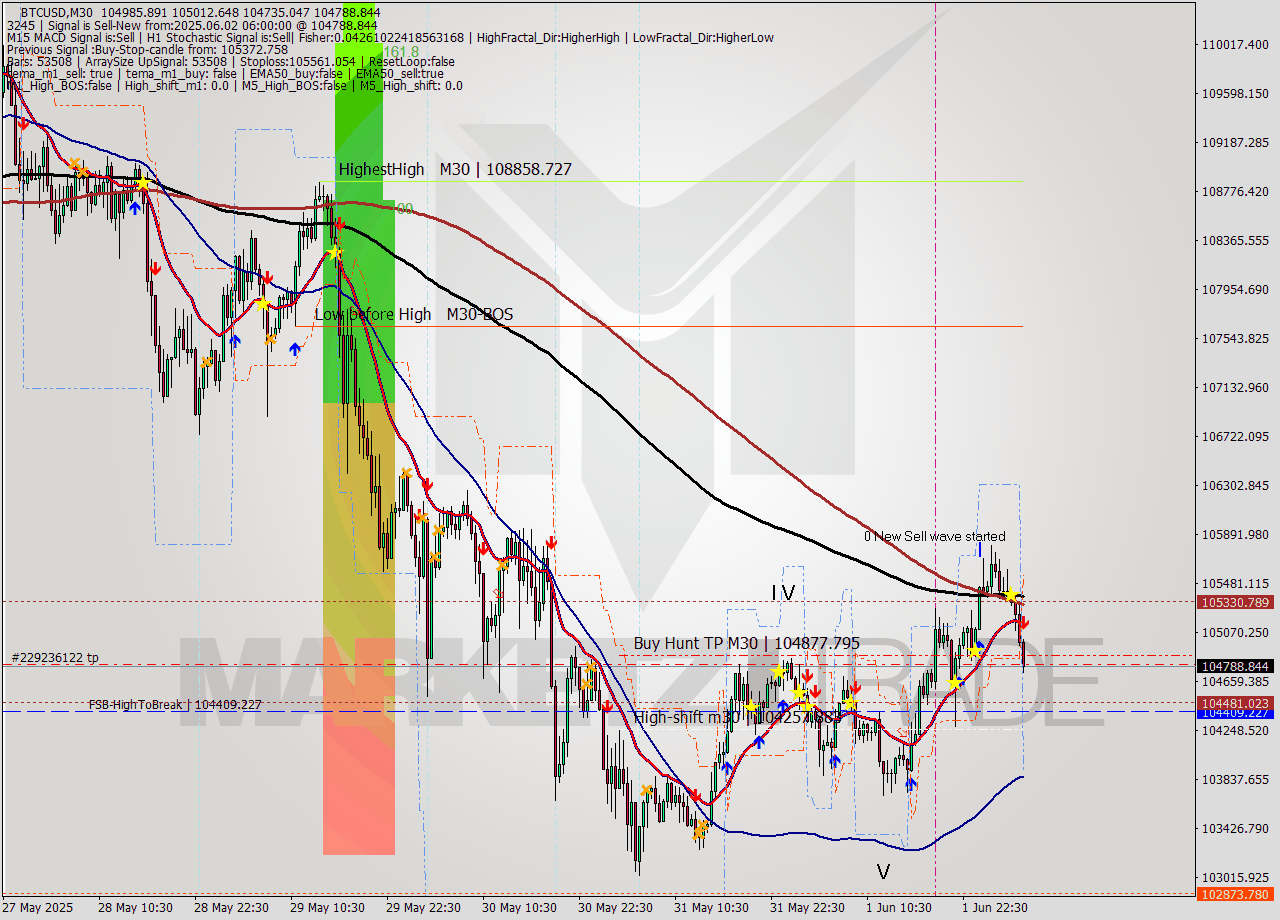
Task: Select the red sell arrow at the 1 Jun peak
Action: (x=1024, y=622)
